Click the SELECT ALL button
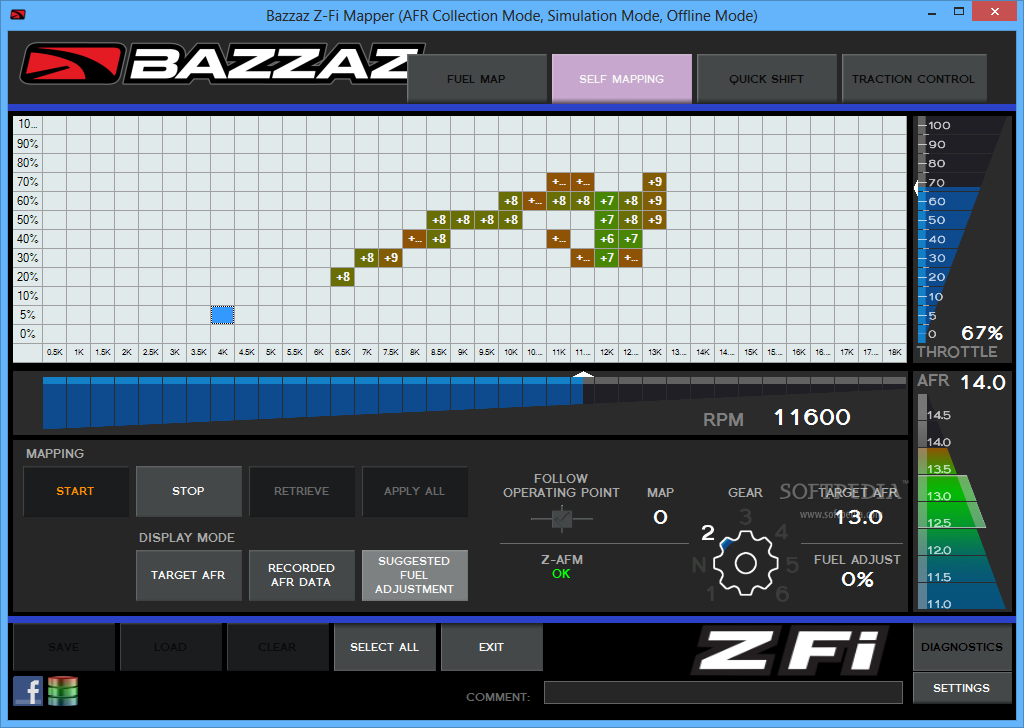Image resolution: width=1024 pixels, height=728 pixels. [384, 647]
